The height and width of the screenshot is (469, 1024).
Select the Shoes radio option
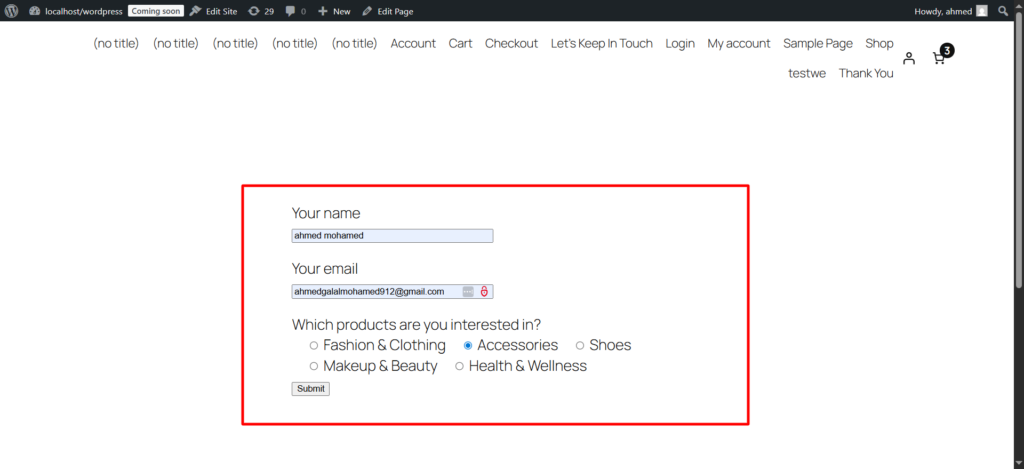pyautogui.click(x=580, y=346)
